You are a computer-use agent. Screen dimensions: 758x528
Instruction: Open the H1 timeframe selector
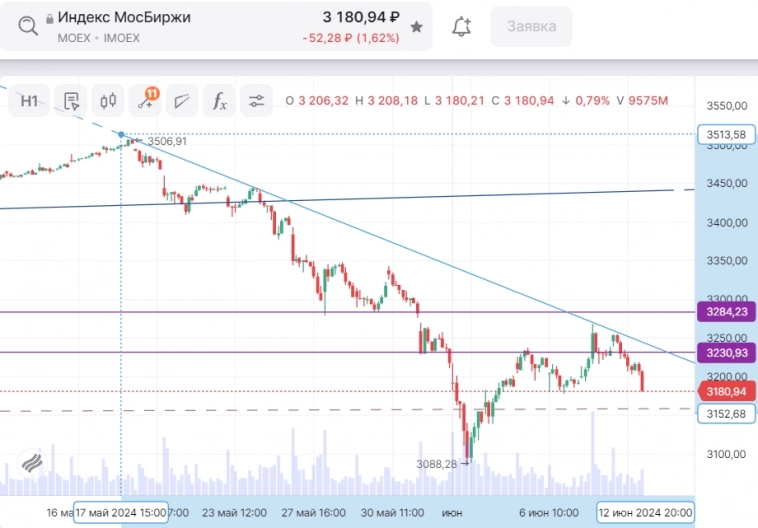coord(30,100)
